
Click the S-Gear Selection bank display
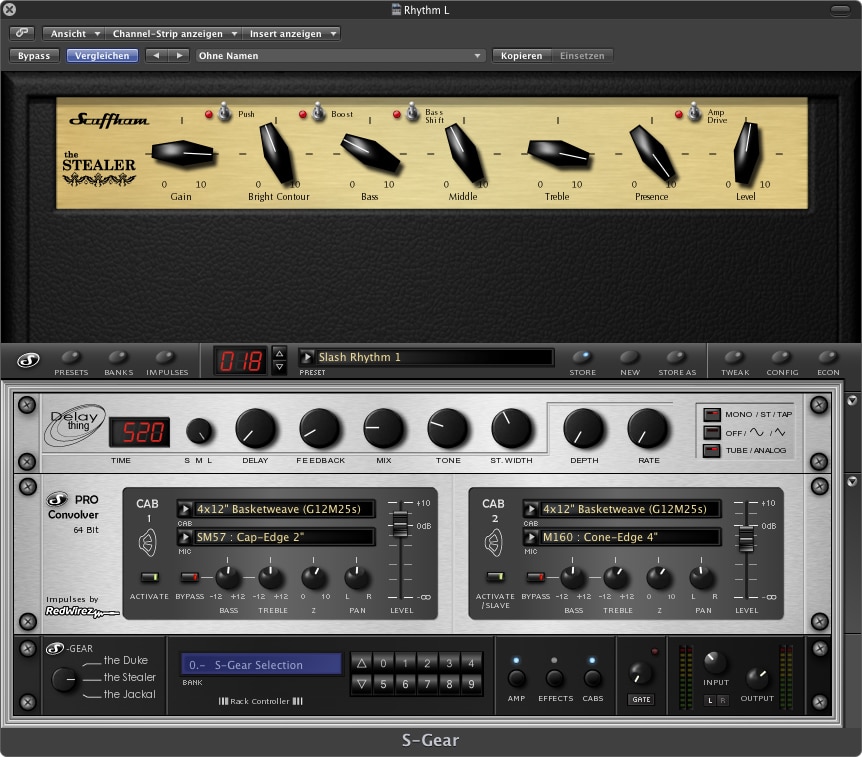(x=261, y=665)
